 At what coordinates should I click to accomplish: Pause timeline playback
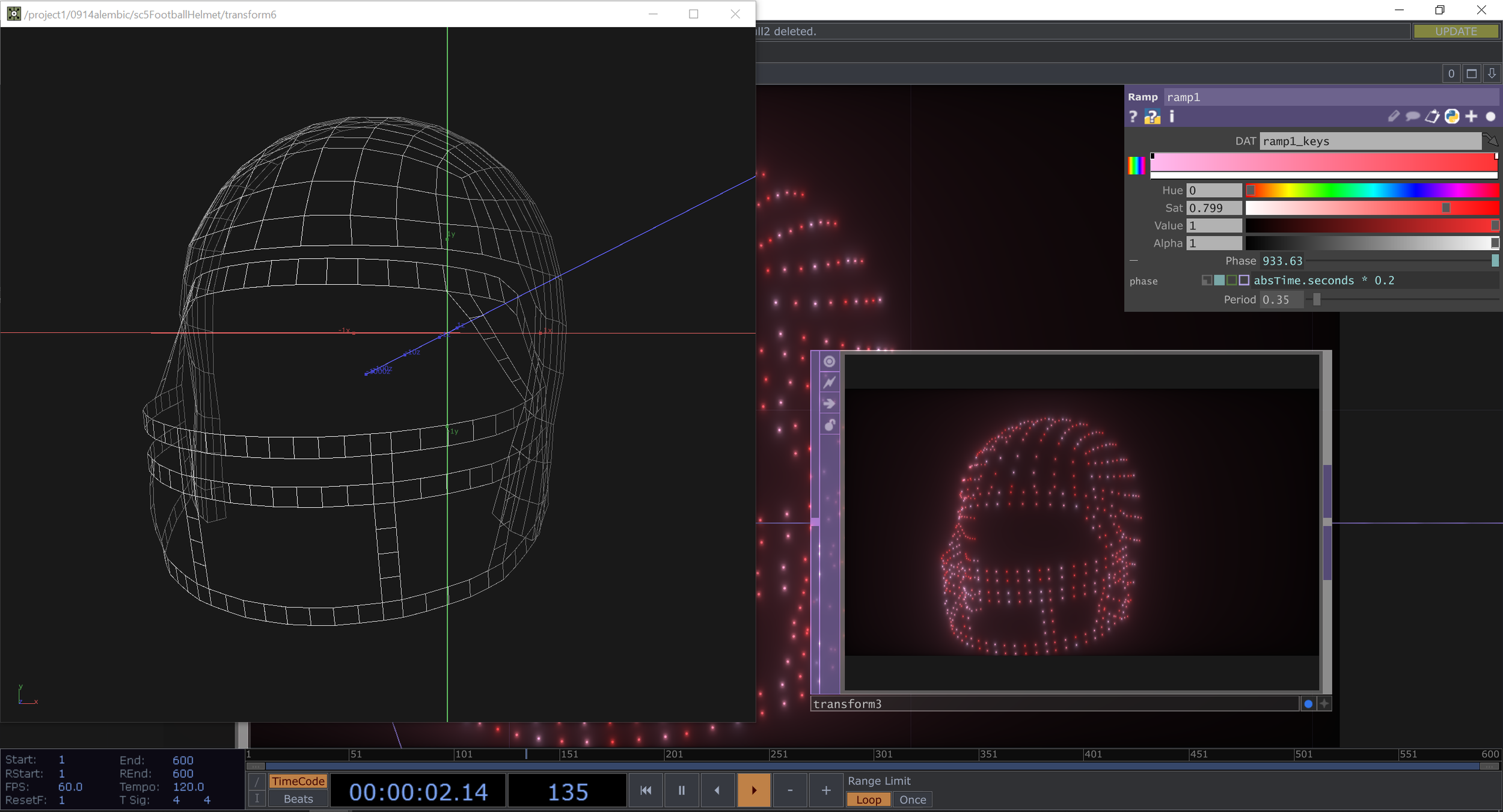[681, 790]
